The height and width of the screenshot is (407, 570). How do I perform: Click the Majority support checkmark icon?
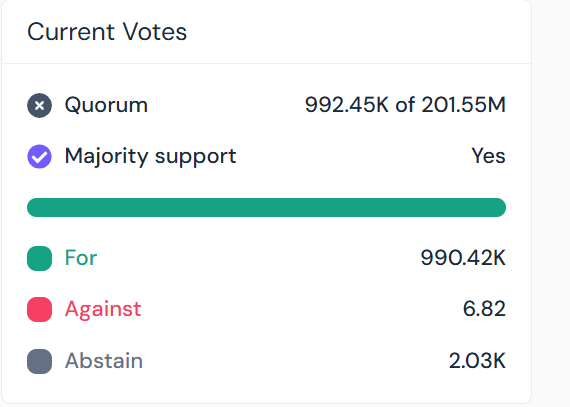click(x=39, y=157)
